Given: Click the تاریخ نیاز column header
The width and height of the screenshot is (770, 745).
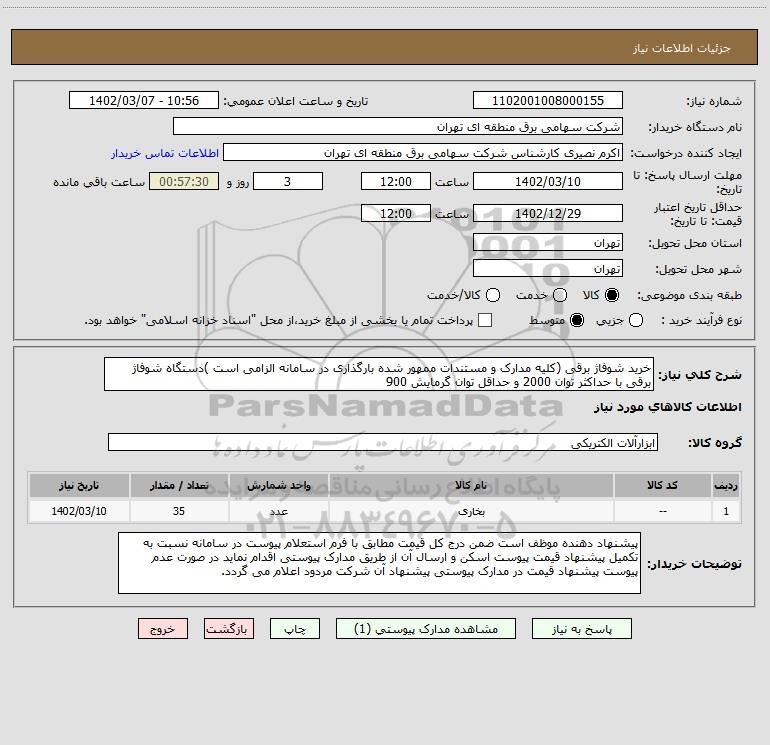Looking at the screenshot, I should click(79, 485).
